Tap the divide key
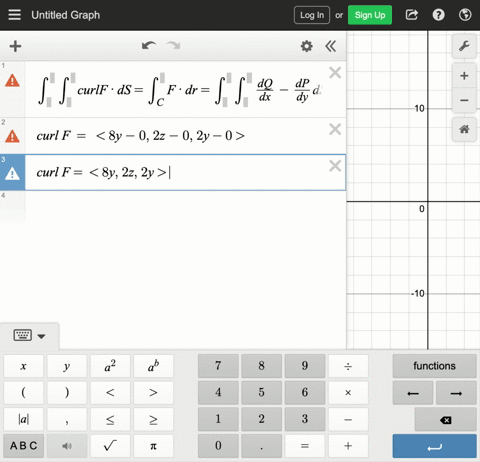The image size is (480, 462). click(348, 366)
